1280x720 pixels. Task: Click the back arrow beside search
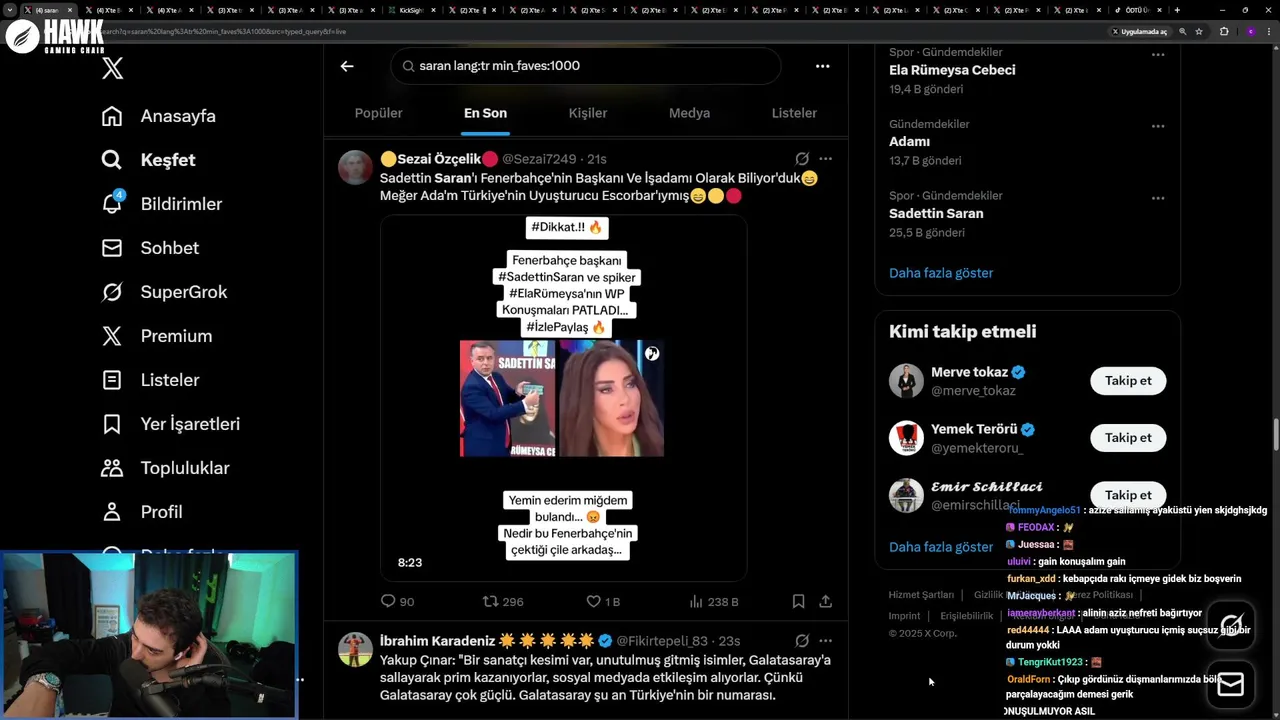pyautogui.click(x=347, y=66)
